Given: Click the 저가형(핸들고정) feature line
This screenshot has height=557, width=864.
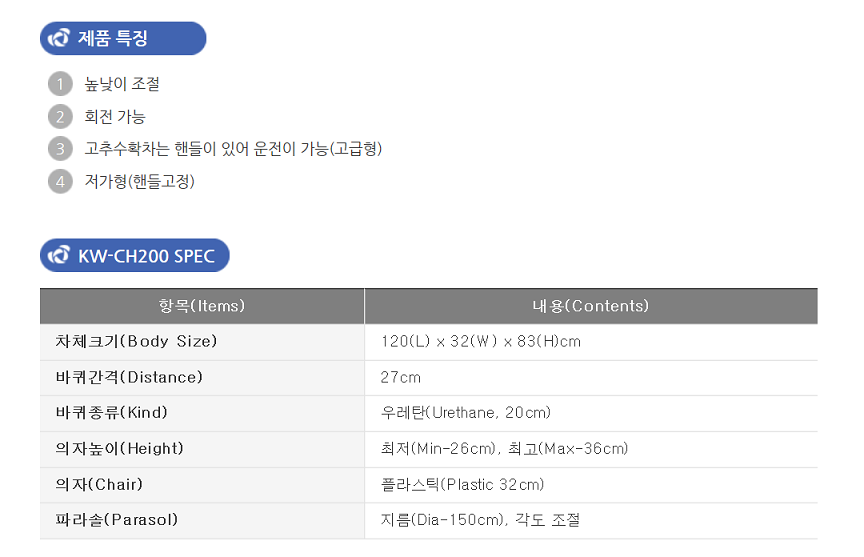Looking at the screenshot, I should [x=139, y=181].
